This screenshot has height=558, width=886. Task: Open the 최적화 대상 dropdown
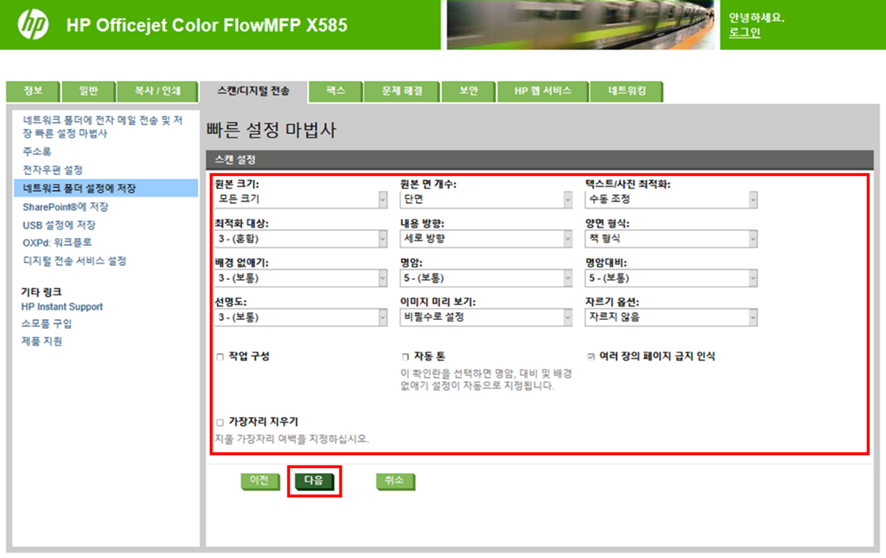[x=301, y=239]
